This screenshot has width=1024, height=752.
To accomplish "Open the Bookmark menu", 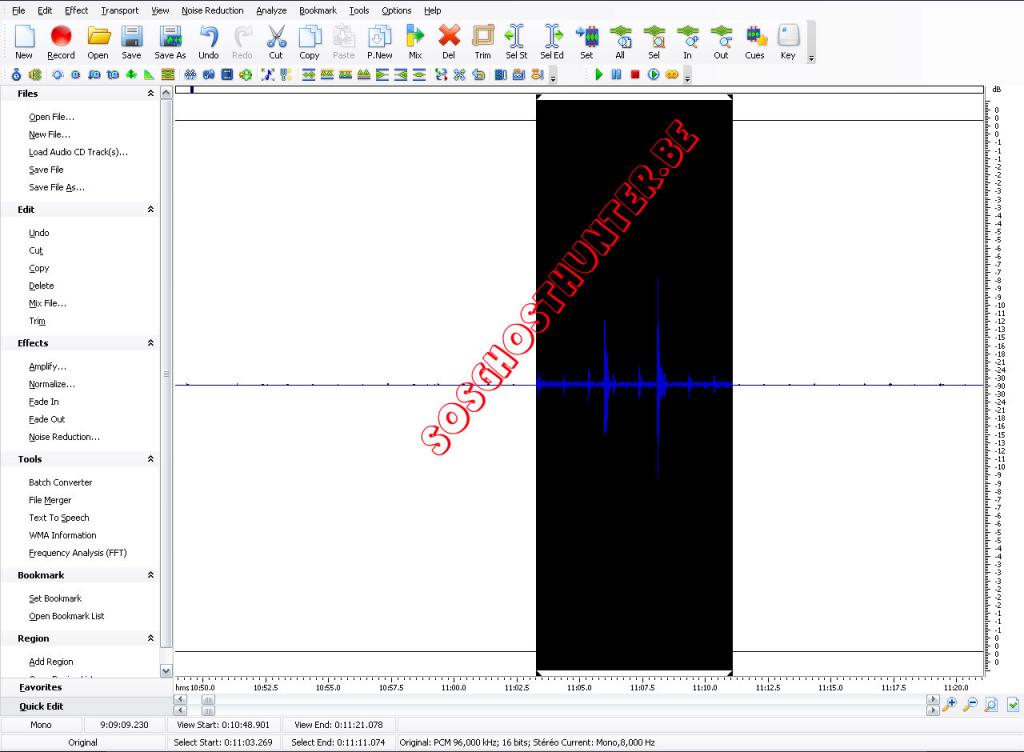I will coord(318,10).
